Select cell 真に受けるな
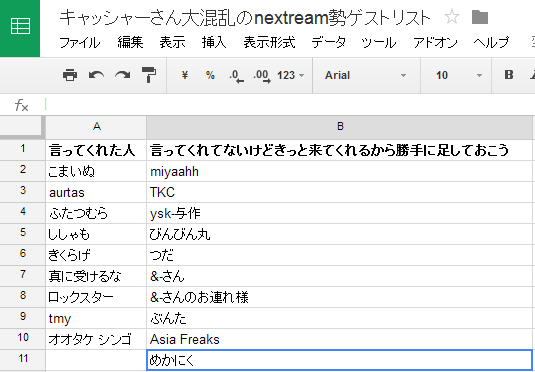 pyautogui.click(x=96, y=276)
